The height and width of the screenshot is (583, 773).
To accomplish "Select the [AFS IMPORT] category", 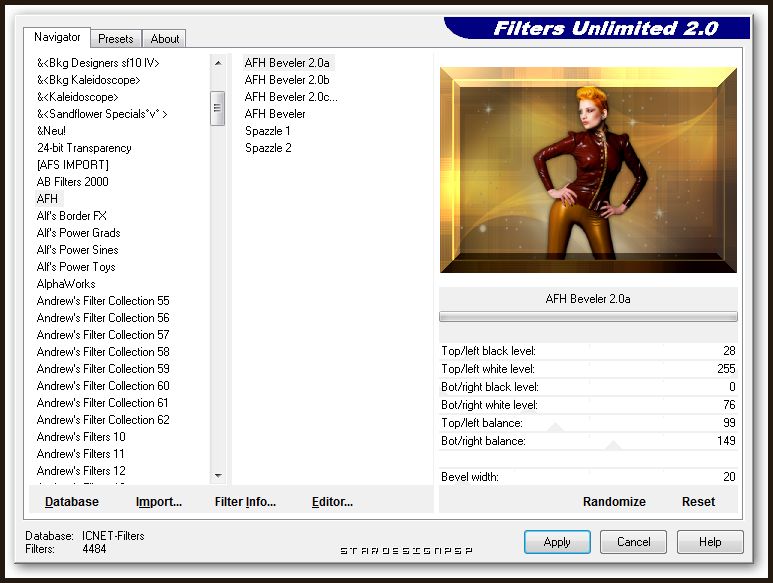I will click(x=72, y=165).
